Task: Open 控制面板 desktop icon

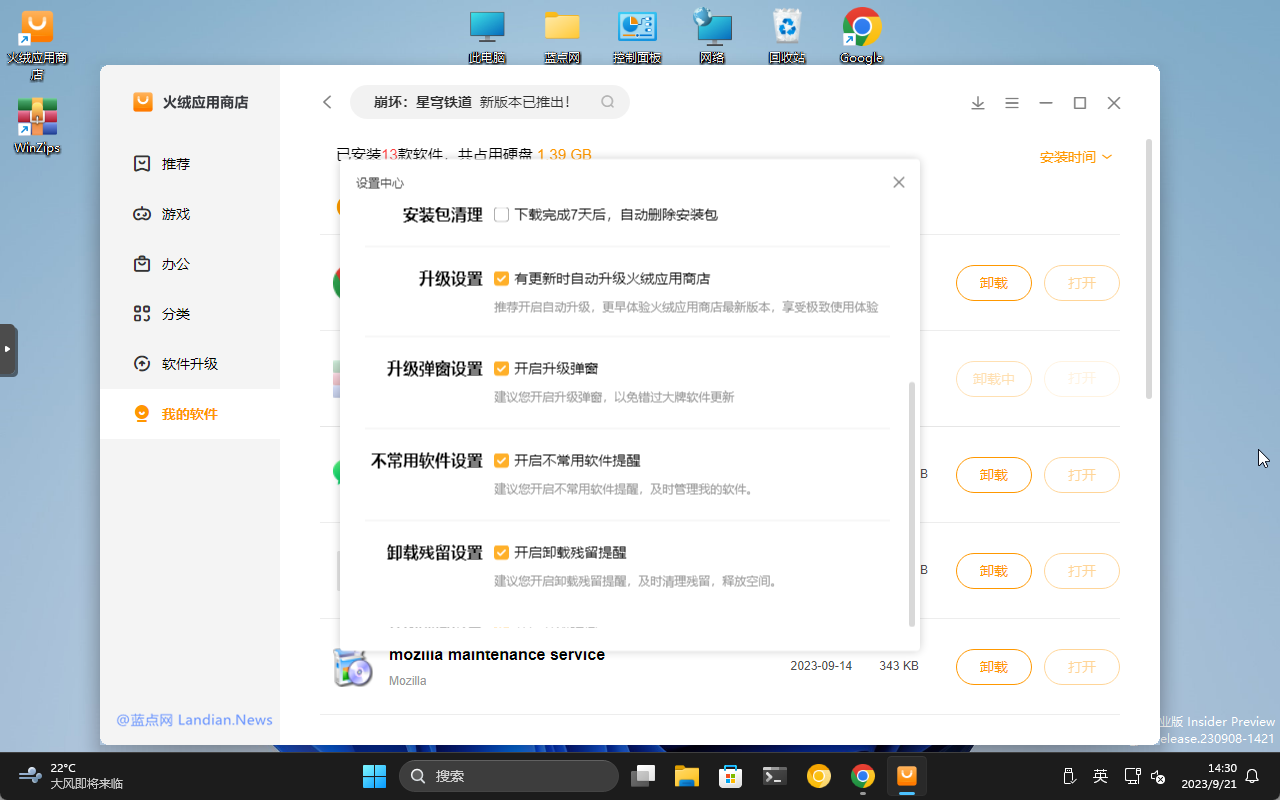Action: click(x=637, y=37)
